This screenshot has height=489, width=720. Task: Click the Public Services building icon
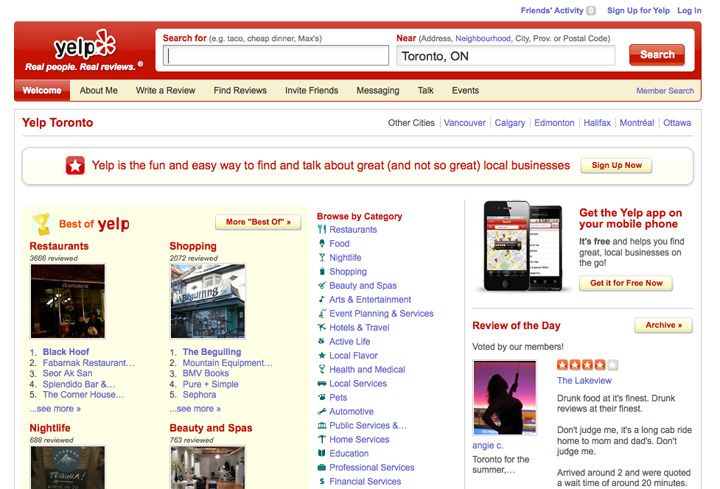(x=322, y=425)
